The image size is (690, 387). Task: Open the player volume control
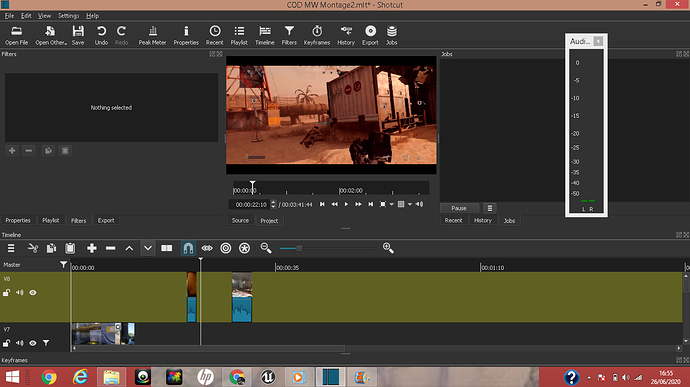click(x=419, y=204)
